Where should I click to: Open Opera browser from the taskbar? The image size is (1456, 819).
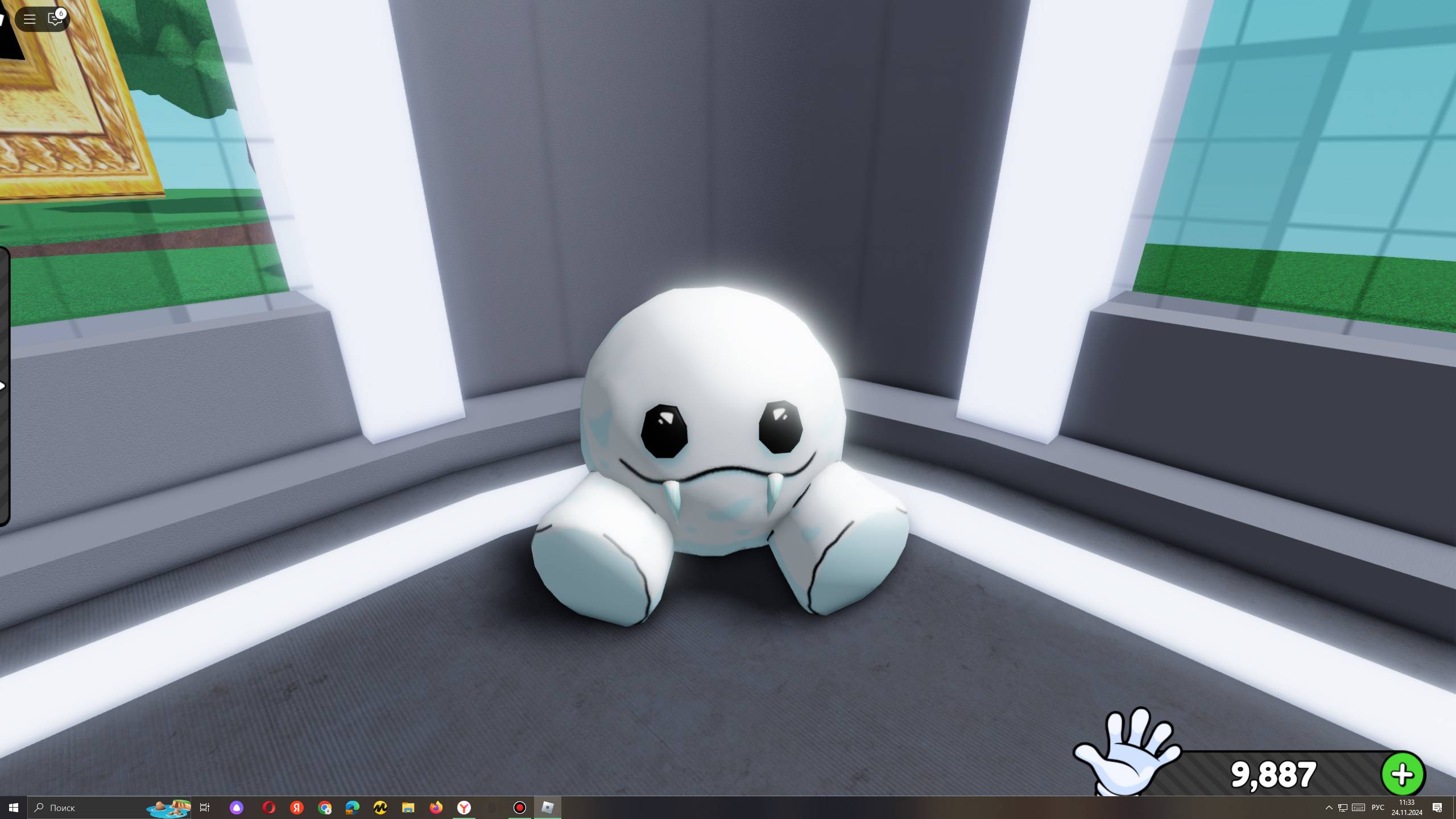[x=269, y=808]
